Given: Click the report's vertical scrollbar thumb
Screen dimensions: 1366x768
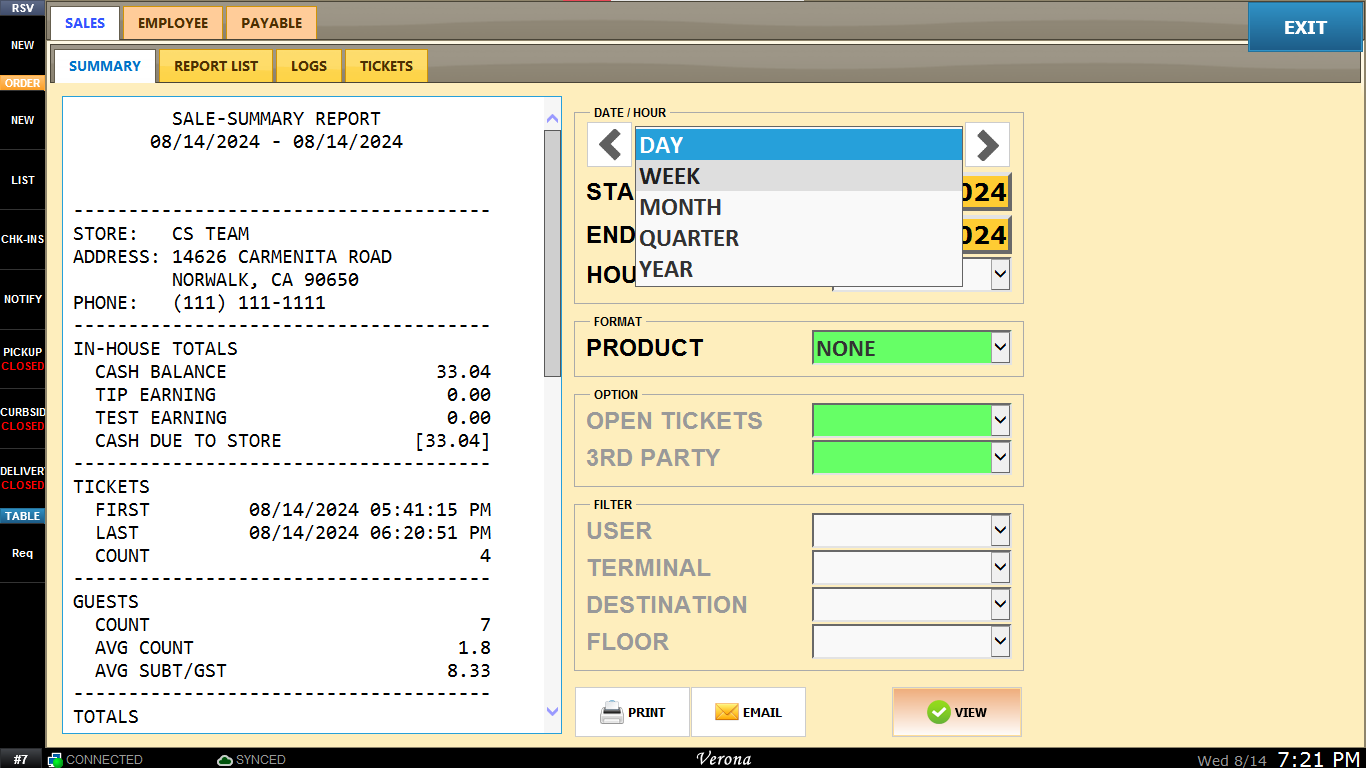Looking at the screenshot, I should tap(552, 254).
